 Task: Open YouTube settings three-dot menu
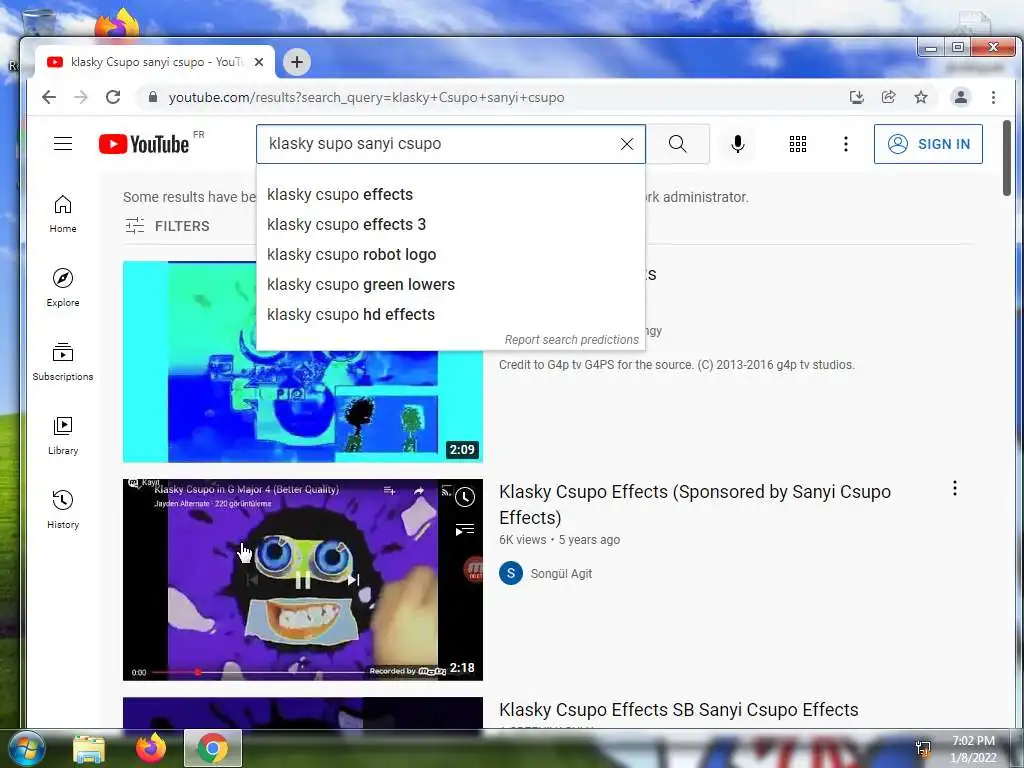(x=846, y=144)
